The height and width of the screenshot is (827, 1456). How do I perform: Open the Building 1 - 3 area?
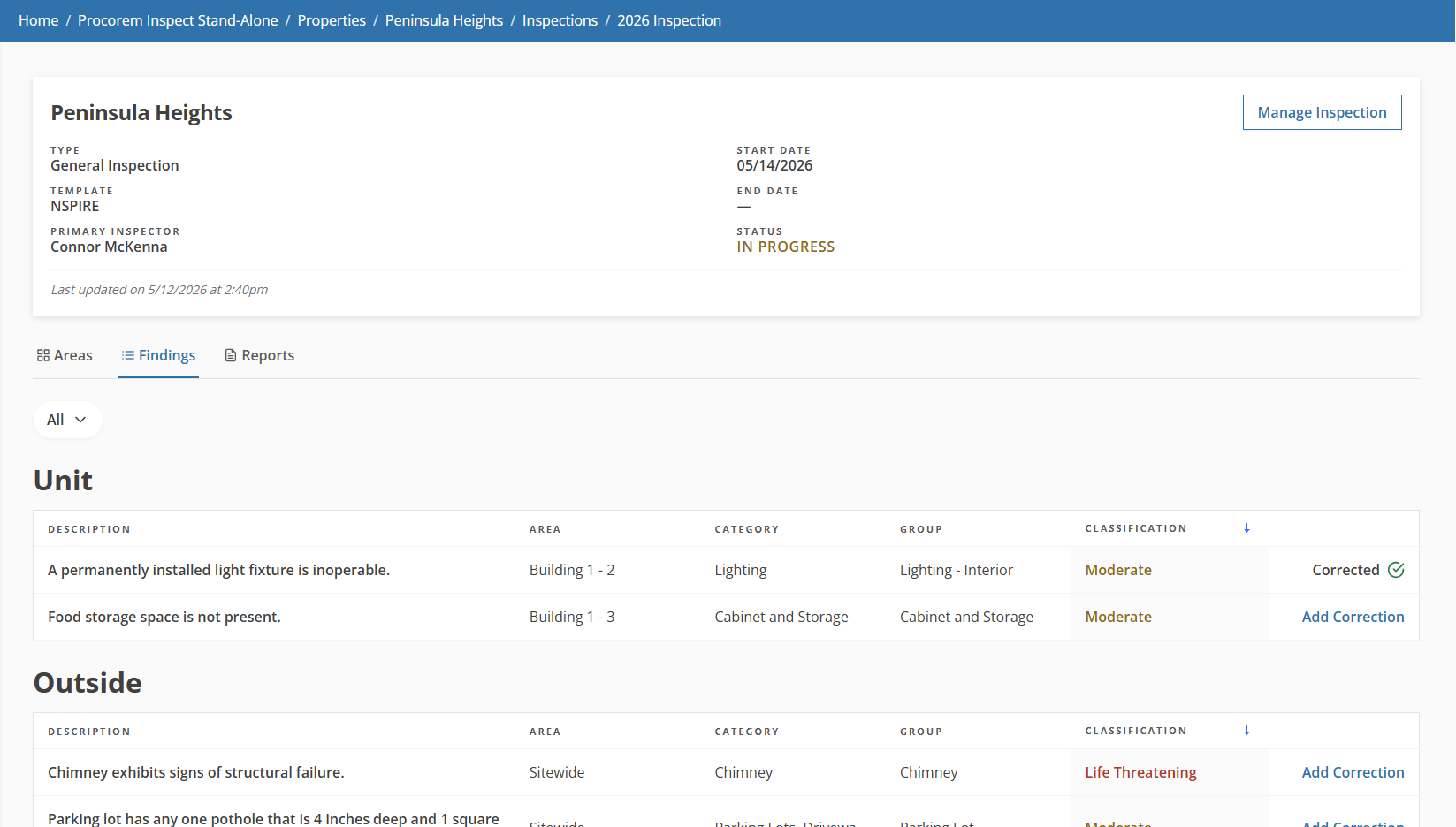pos(572,617)
